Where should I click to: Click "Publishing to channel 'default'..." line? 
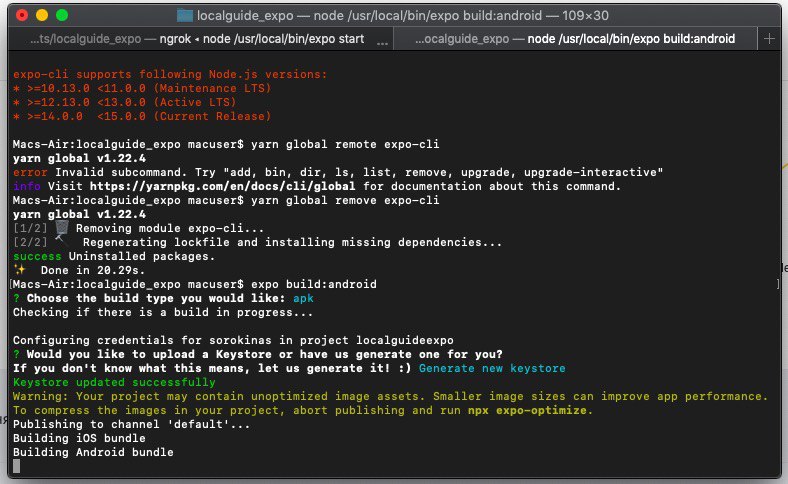click(x=131, y=424)
